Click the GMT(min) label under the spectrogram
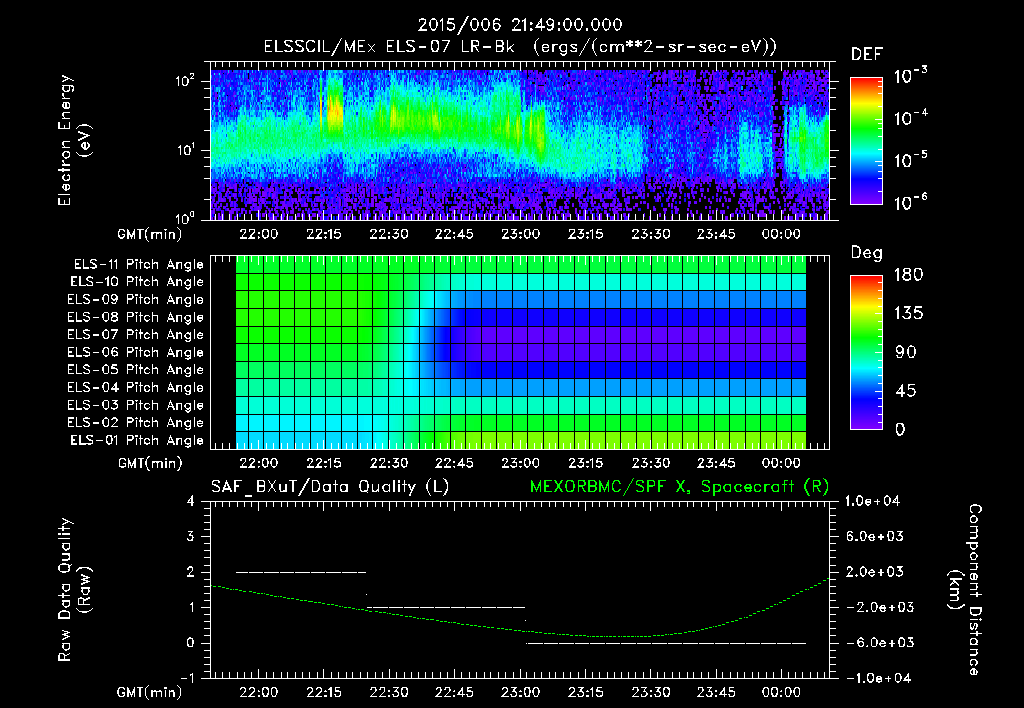This screenshot has width=1024, height=708. click(x=150, y=234)
